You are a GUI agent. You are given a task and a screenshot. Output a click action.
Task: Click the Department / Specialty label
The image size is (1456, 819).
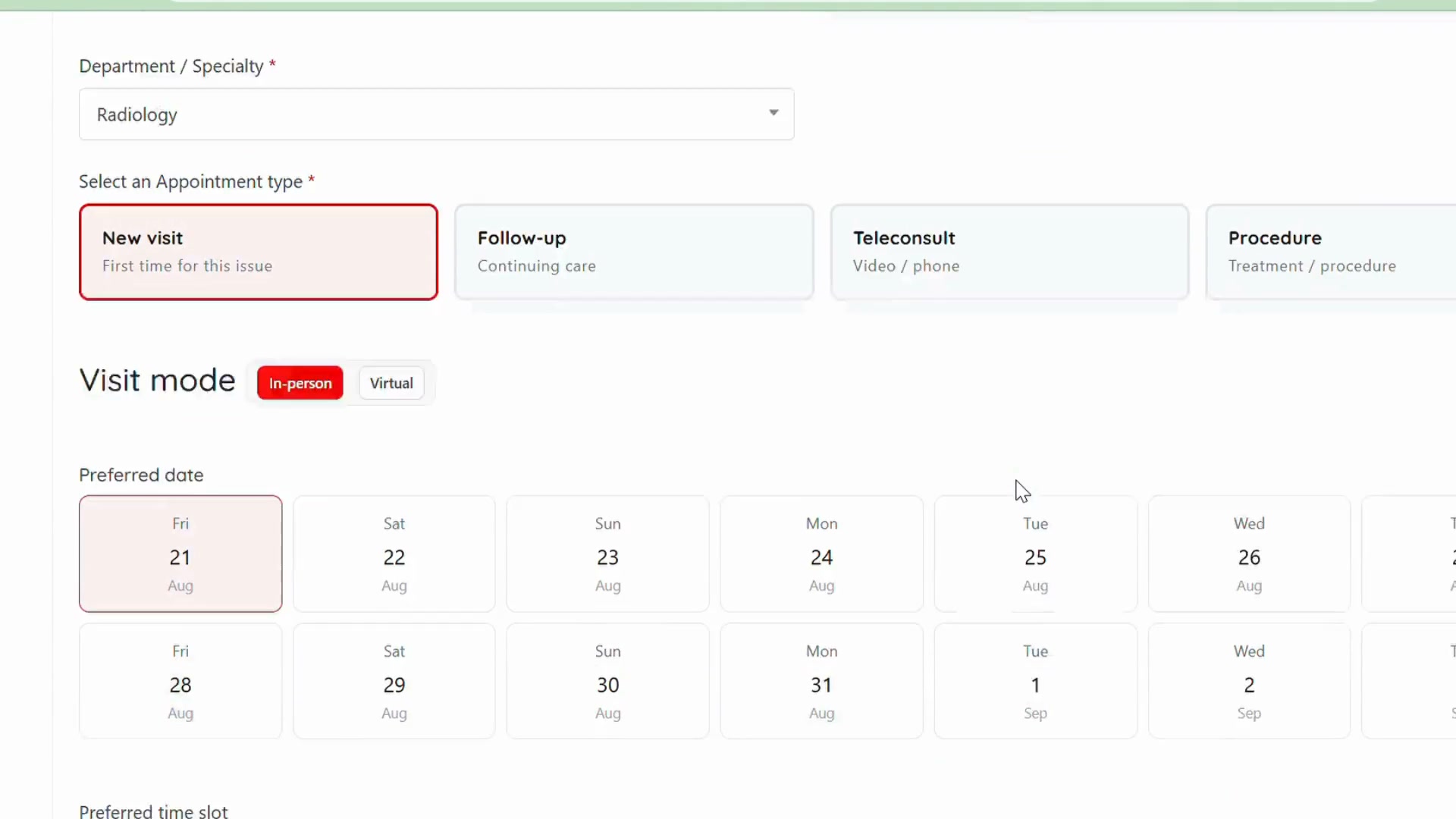(177, 67)
